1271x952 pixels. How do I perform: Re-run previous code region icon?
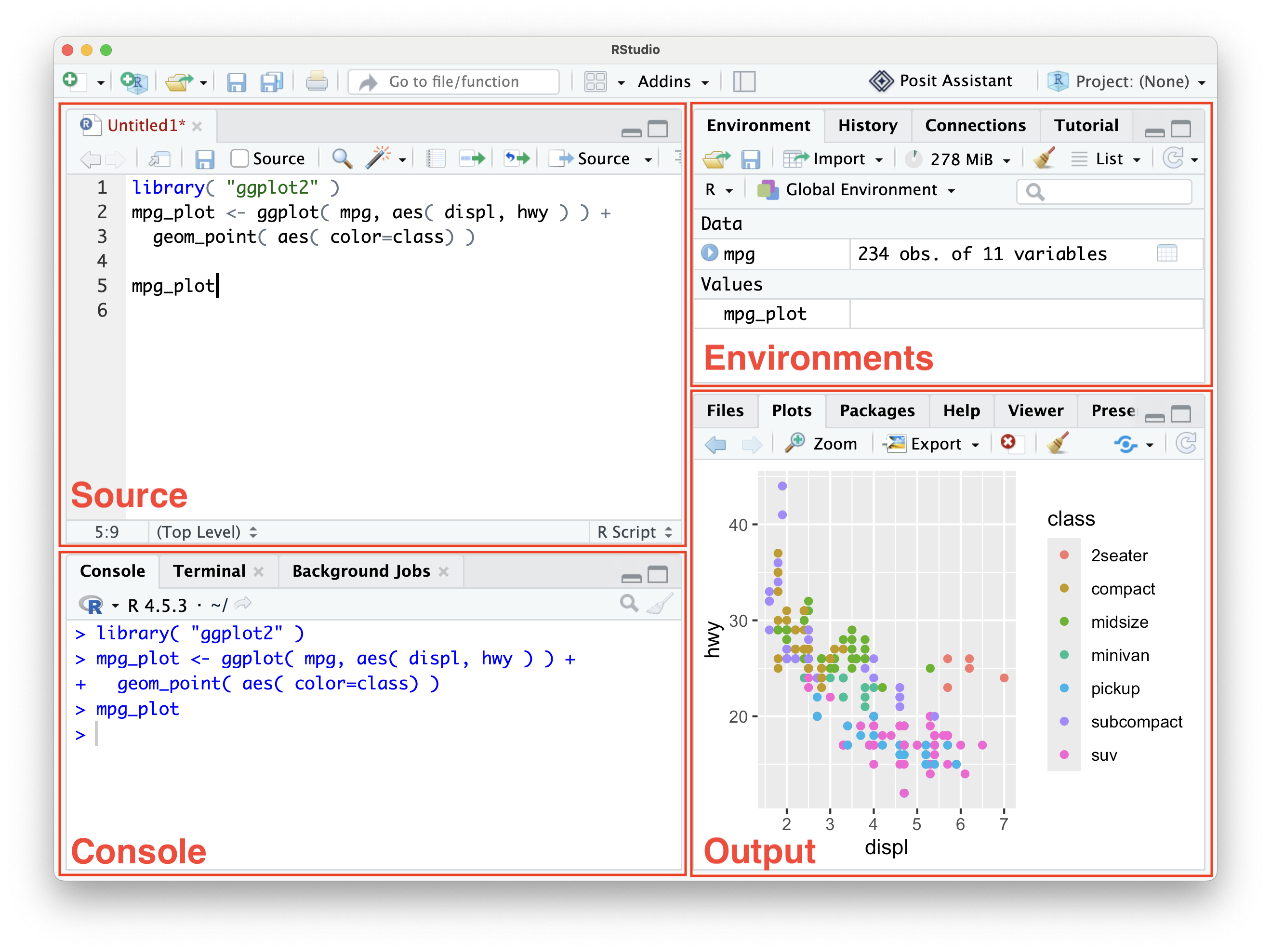516,158
